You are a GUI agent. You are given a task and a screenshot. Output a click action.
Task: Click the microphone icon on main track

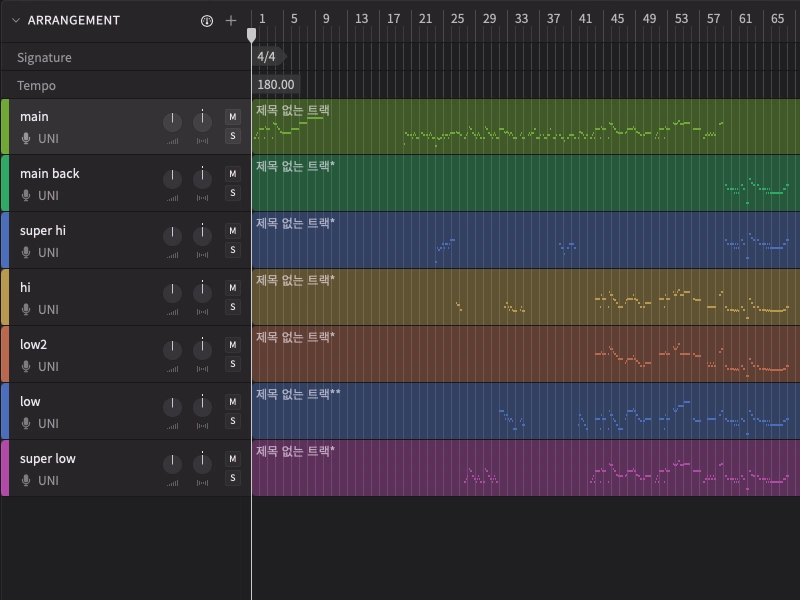click(x=26, y=139)
